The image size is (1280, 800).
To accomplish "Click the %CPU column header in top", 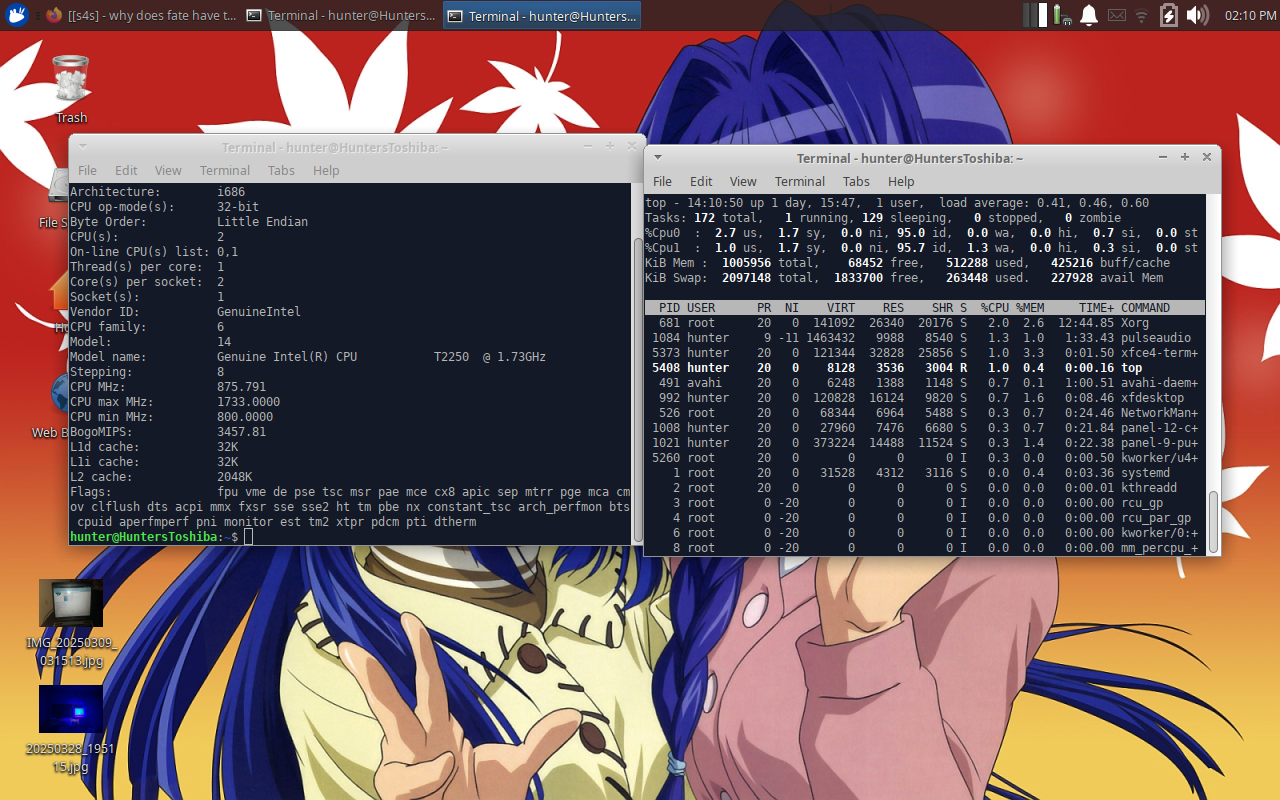I will [x=994, y=308].
